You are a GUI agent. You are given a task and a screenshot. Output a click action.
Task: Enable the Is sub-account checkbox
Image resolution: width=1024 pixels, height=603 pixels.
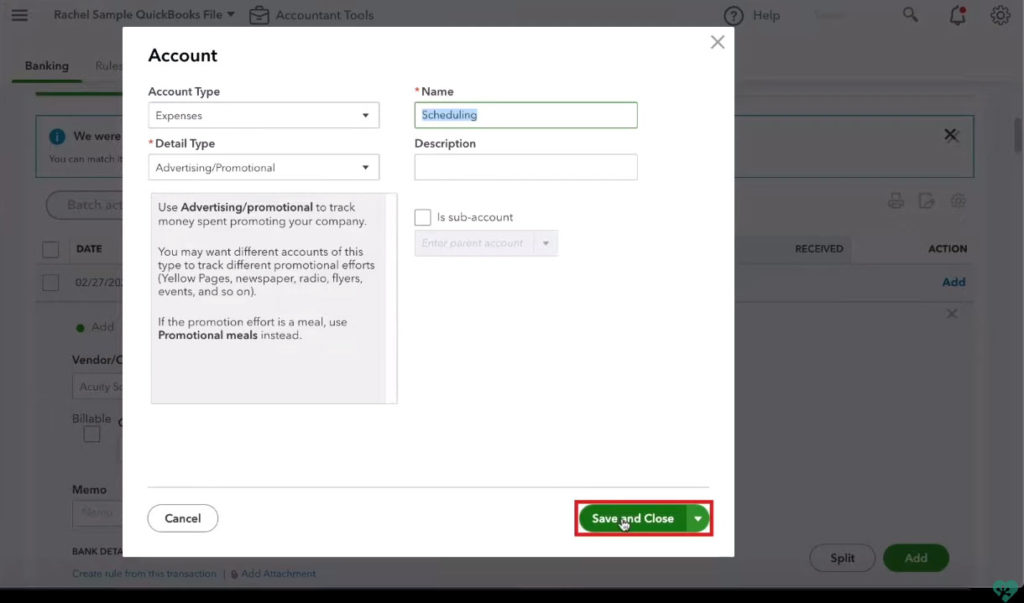point(423,217)
